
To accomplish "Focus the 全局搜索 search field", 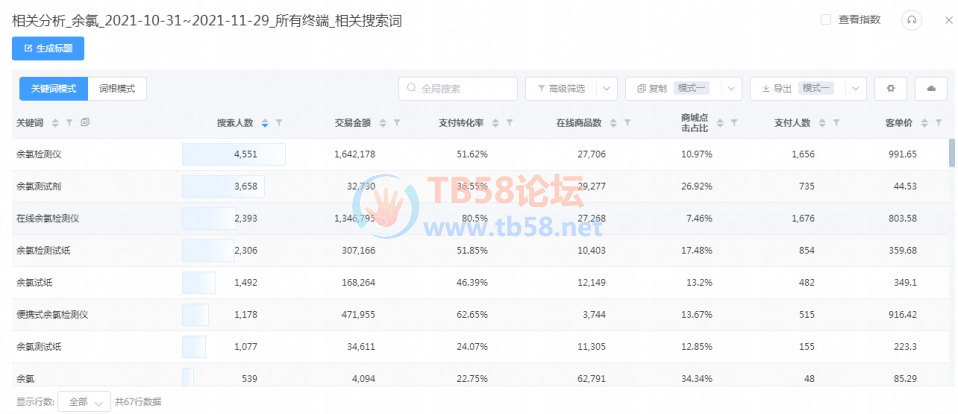I will point(458,89).
